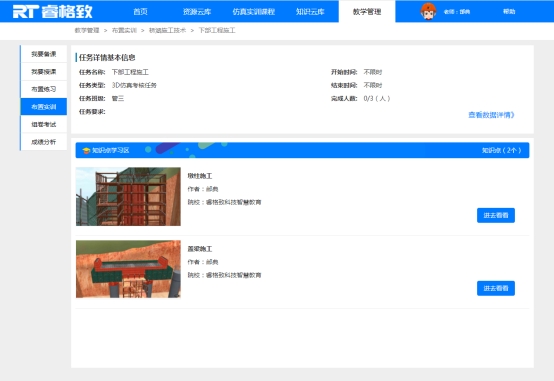554x381 pixels.
Task: Click the graduation cap icon in 知识点学习区
Action: [86, 151]
